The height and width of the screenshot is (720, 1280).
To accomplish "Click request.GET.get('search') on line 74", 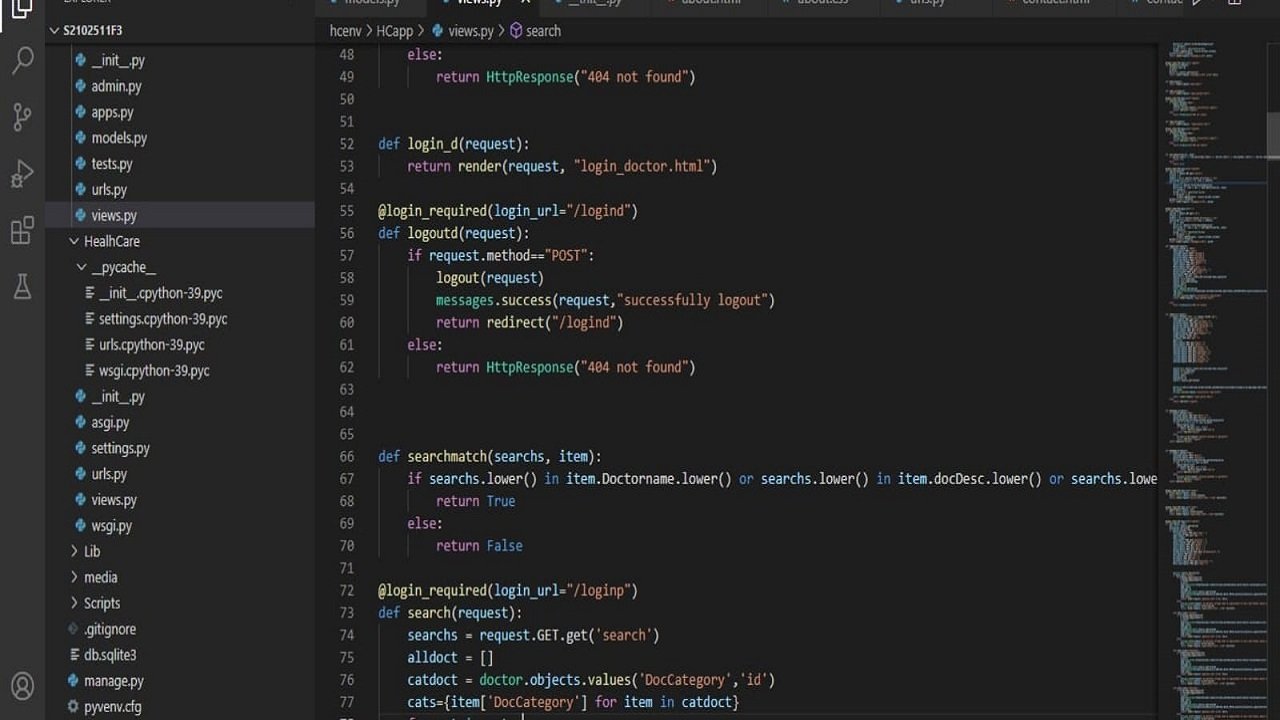I will [569, 635].
